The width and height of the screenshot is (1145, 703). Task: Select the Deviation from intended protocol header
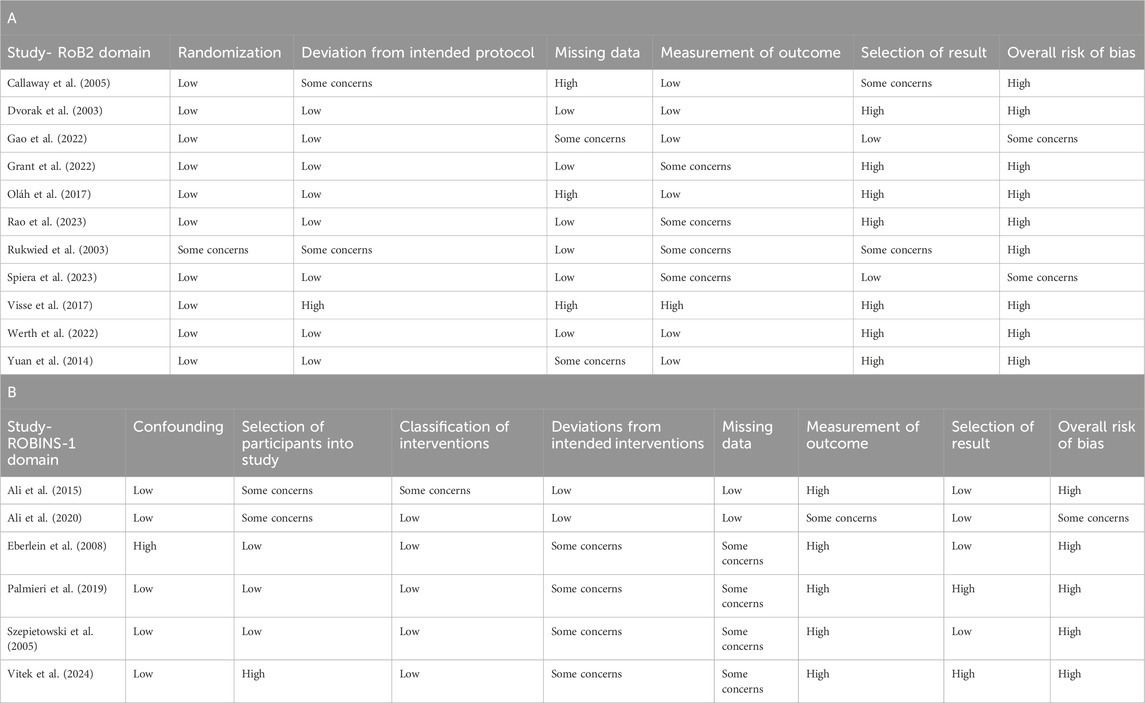pos(418,53)
